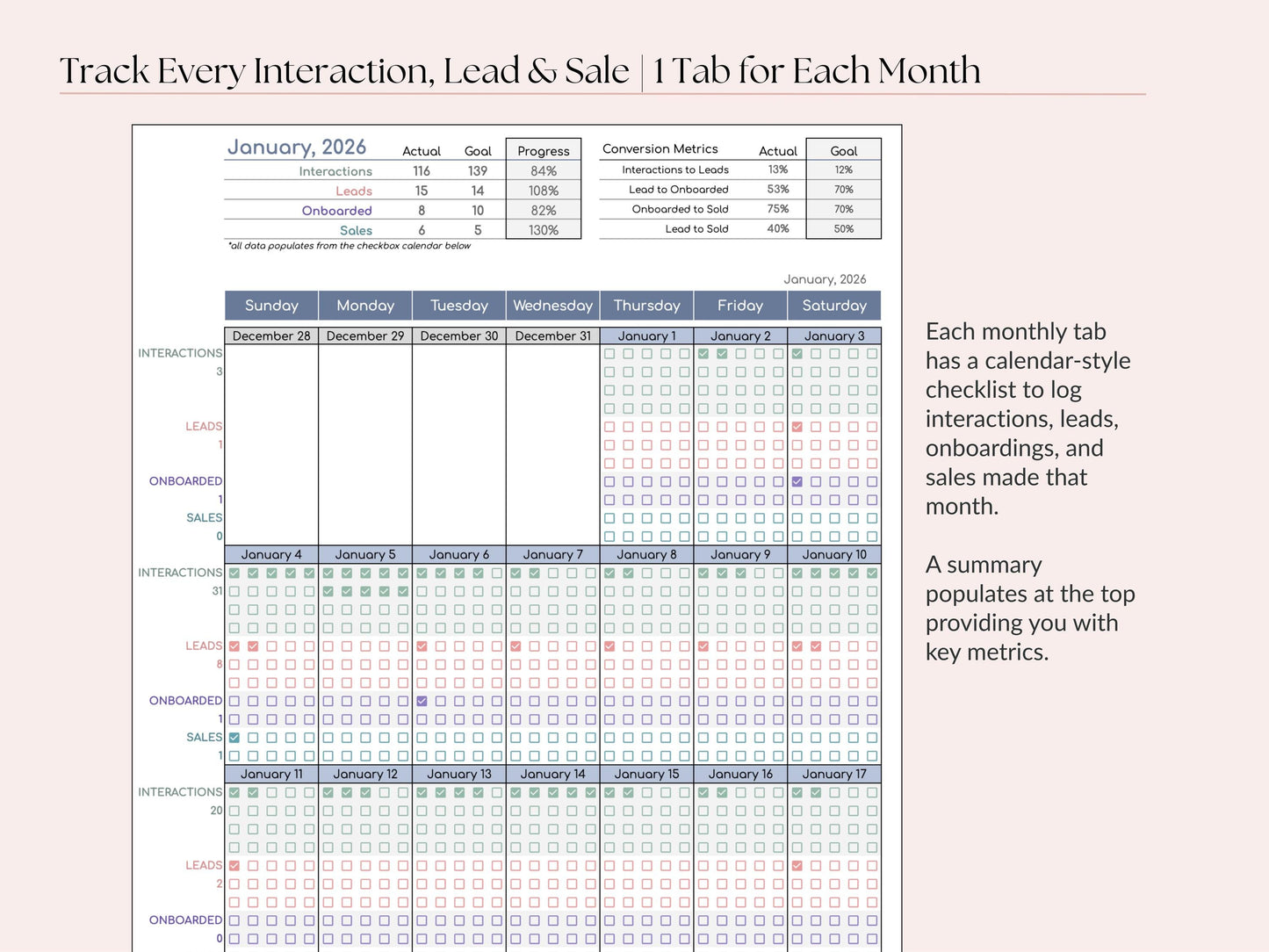The image size is (1269, 952).
Task: Select the Friday column header
Action: (x=740, y=306)
